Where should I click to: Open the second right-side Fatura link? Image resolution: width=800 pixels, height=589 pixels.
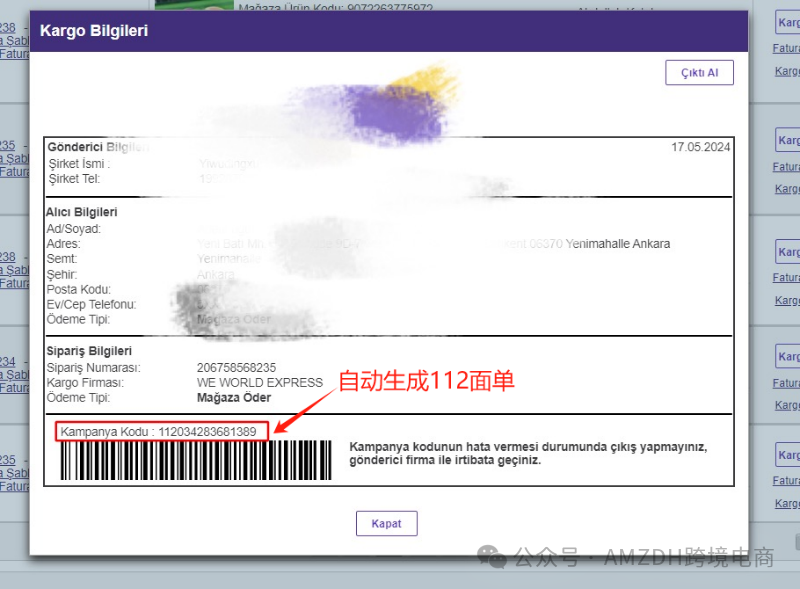tap(786, 165)
